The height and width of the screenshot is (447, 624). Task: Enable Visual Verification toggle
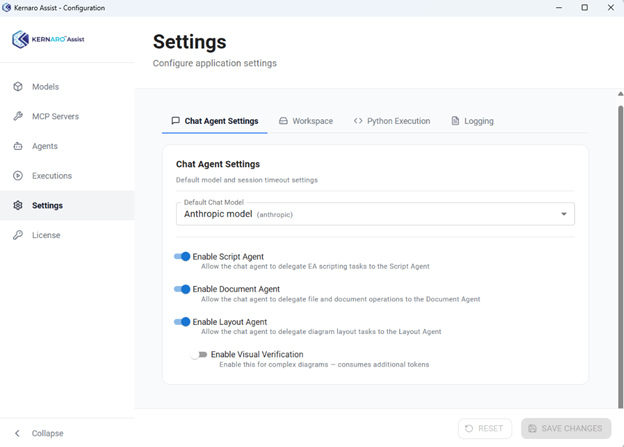point(199,354)
